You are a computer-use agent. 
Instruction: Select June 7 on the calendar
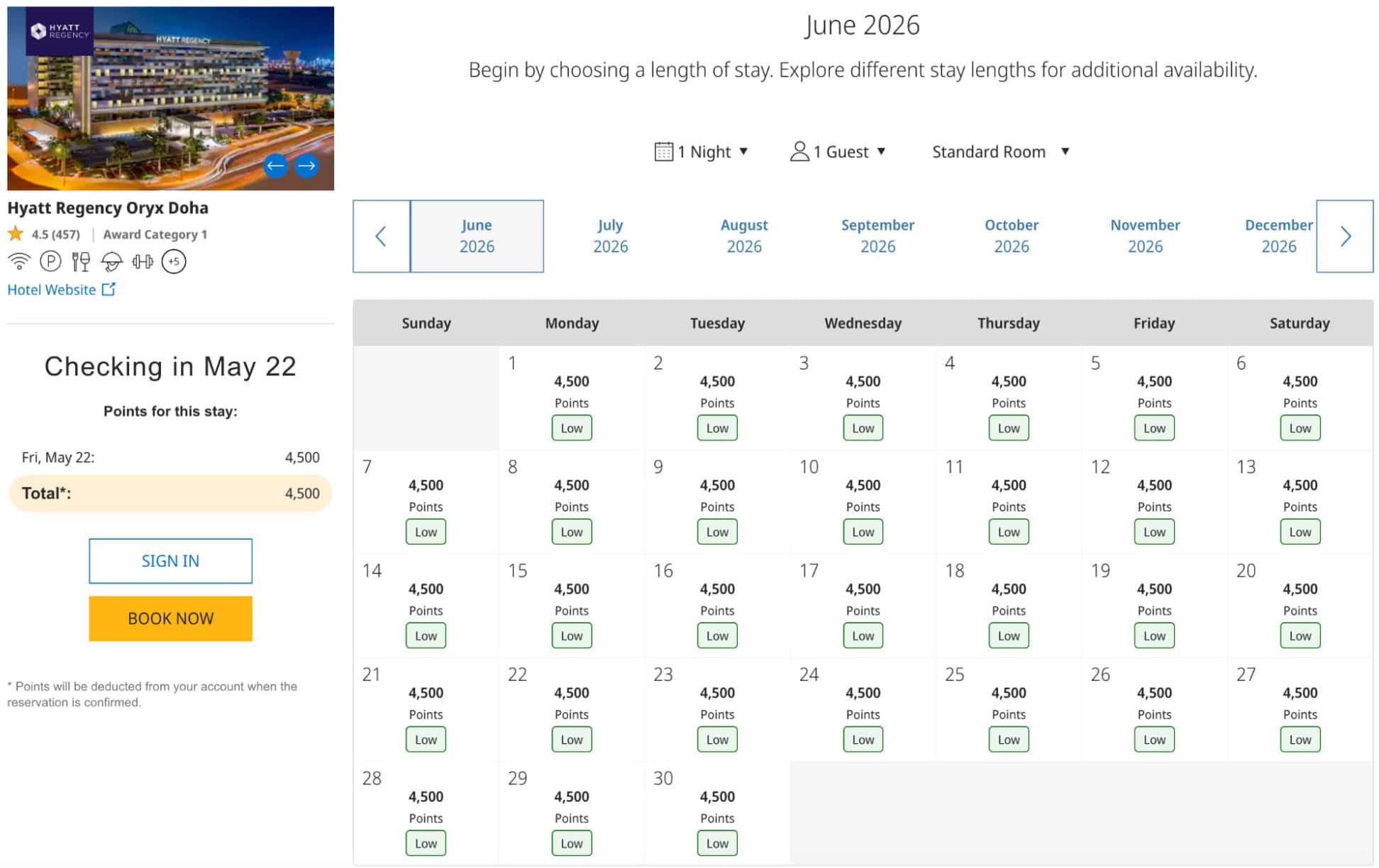click(426, 501)
